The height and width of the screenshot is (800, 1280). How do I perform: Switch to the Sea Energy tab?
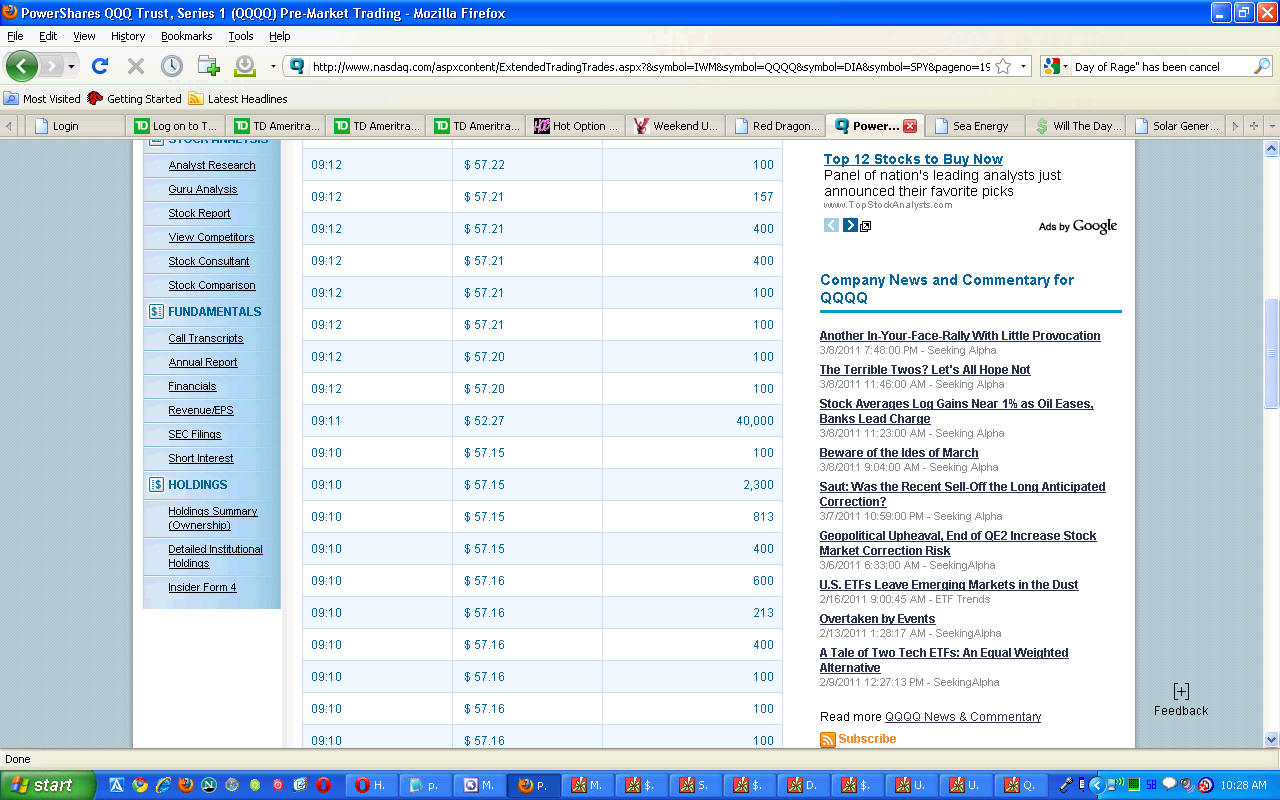[976, 126]
